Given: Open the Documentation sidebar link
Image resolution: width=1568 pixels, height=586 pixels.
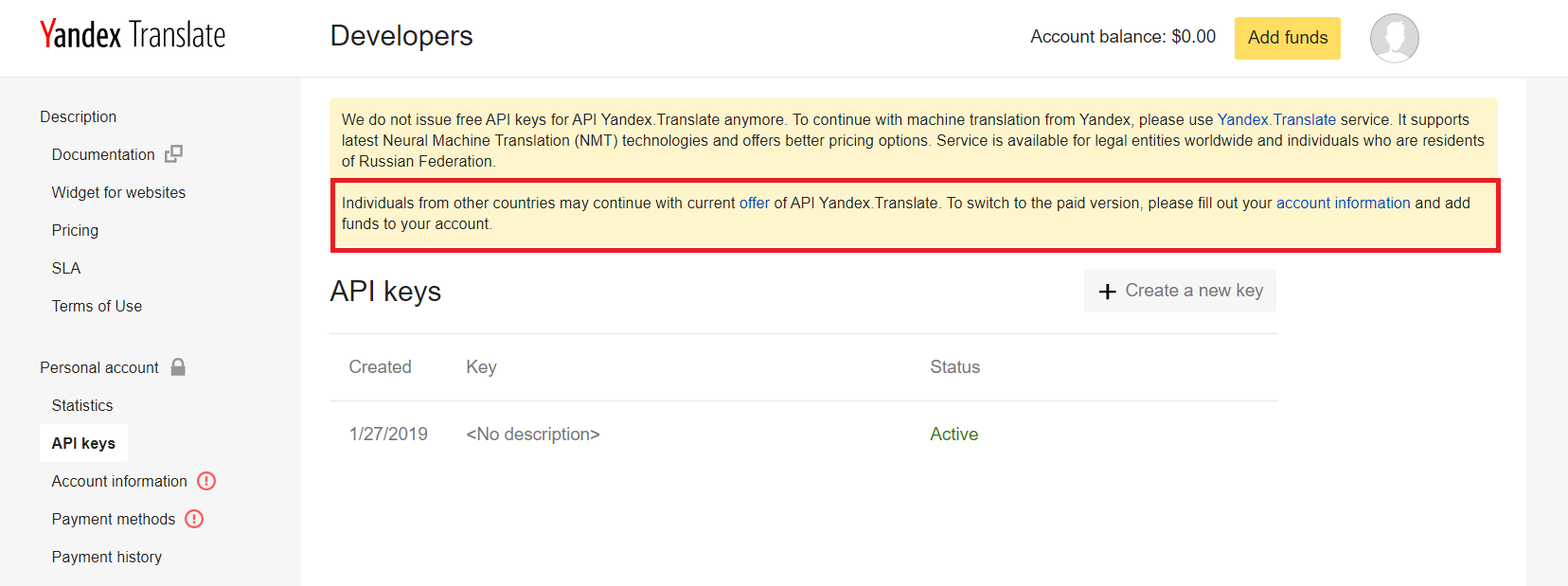Looking at the screenshot, I should pos(103,154).
